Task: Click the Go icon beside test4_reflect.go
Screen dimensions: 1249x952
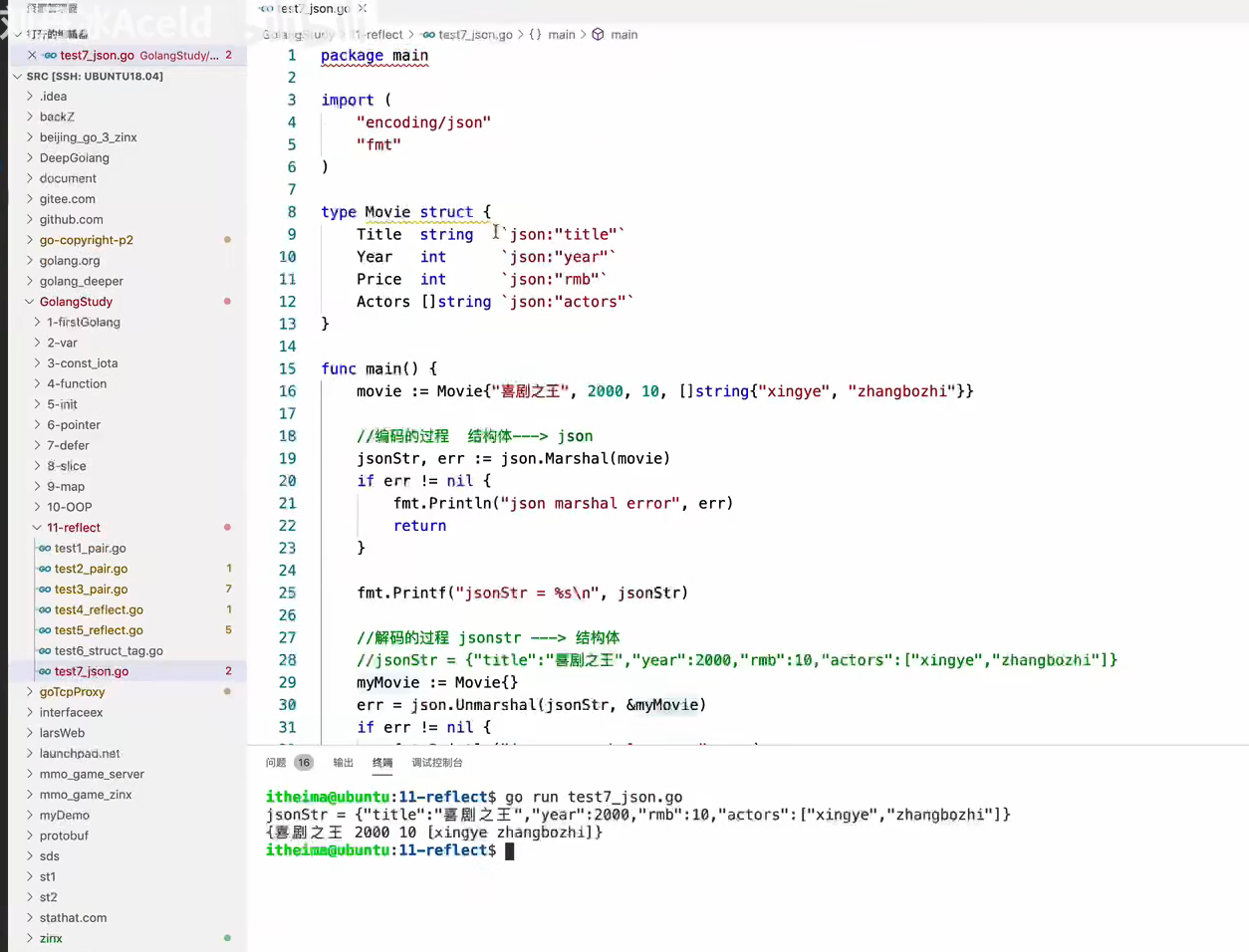Action: pyautogui.click(x=45, y=610)
